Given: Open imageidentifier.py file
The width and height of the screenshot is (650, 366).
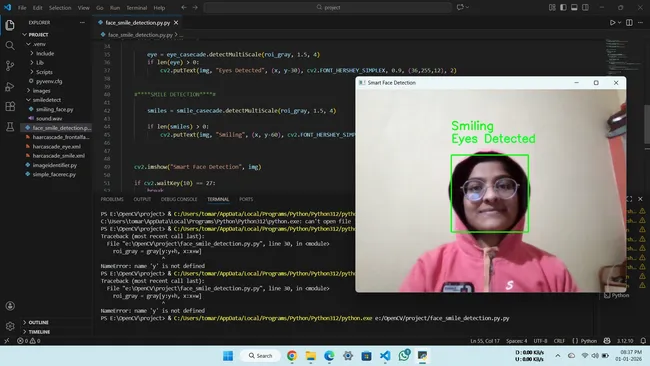Looking at the screenshot, I should click(x=56, y=165).
